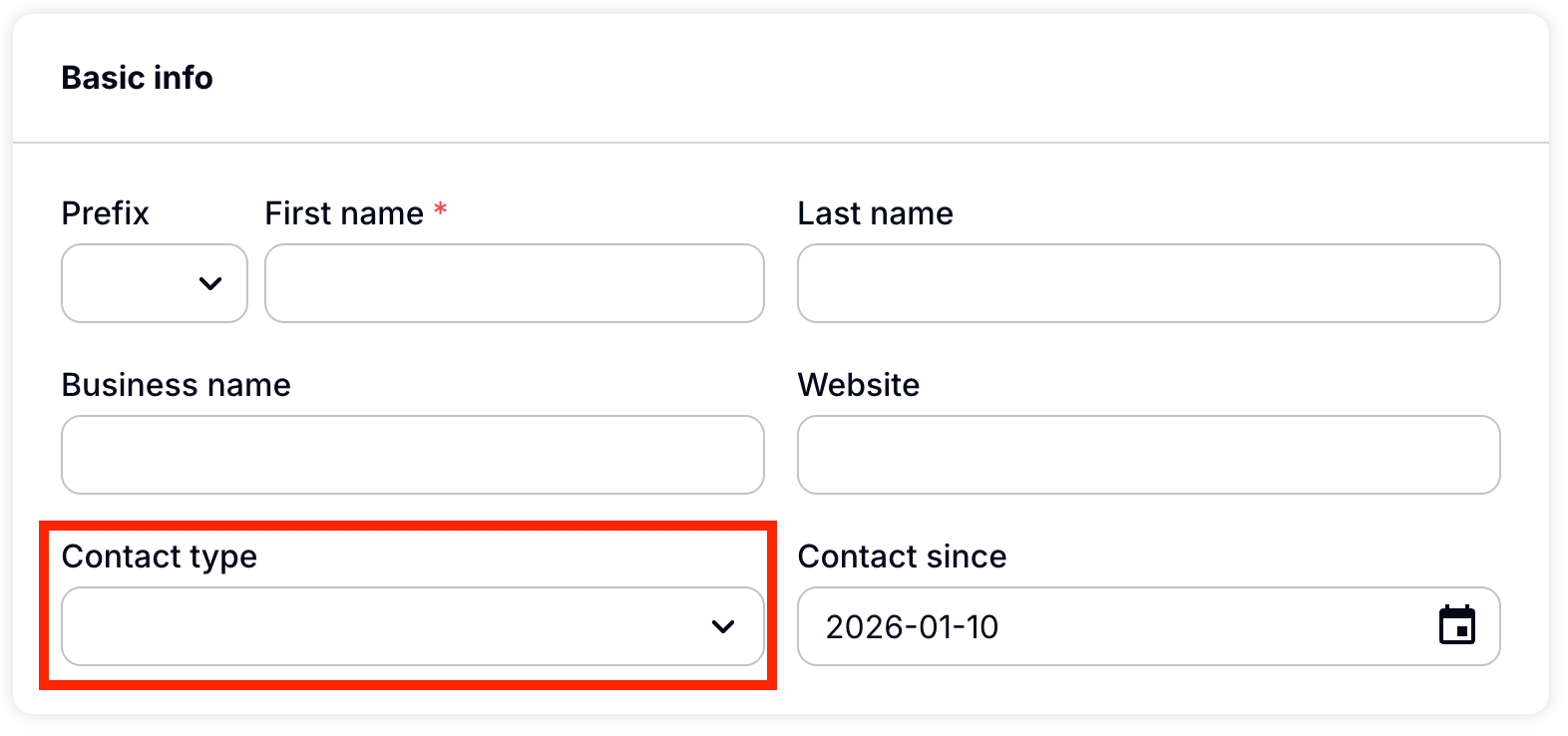This screenshot has width=1568, height=736.
Task: Click the Prefix field label
Action: tap(105, 213)
